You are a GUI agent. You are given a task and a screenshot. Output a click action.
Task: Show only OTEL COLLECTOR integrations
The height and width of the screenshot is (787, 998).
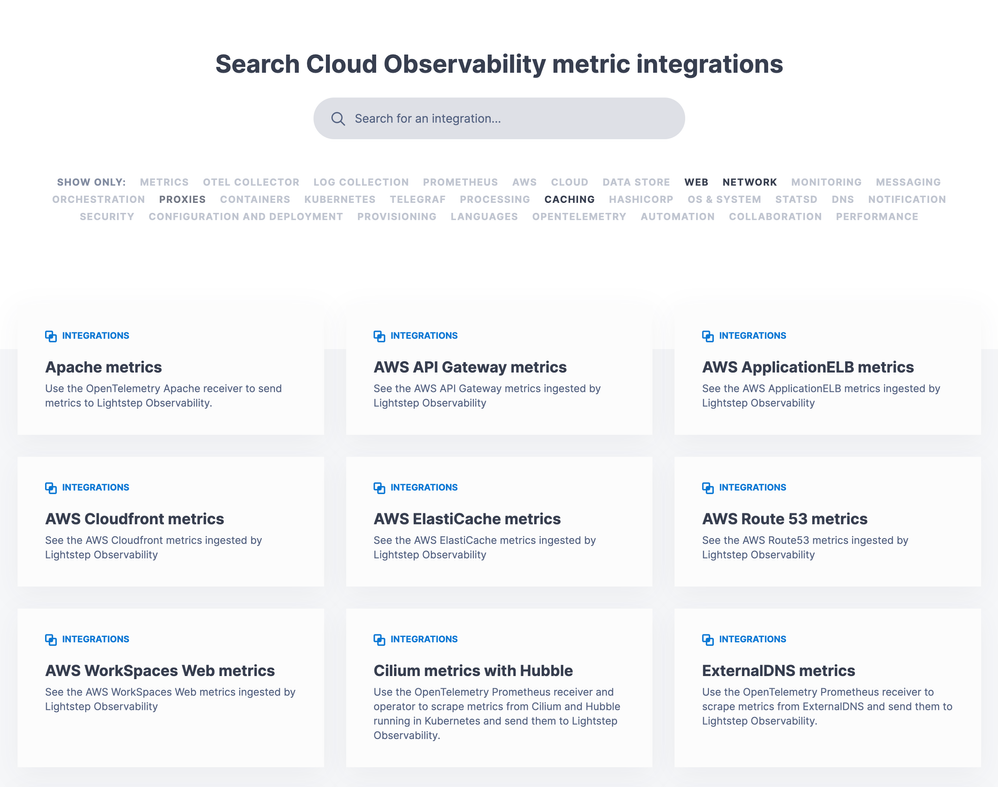(x=251, y=183)
